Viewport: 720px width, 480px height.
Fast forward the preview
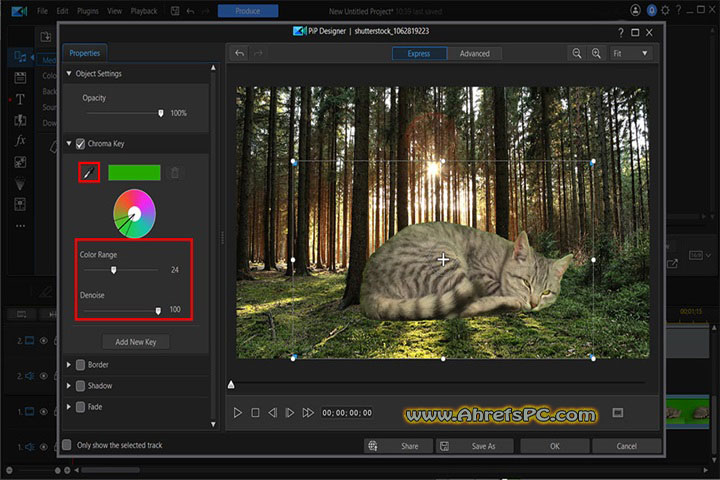pos(308,412)
